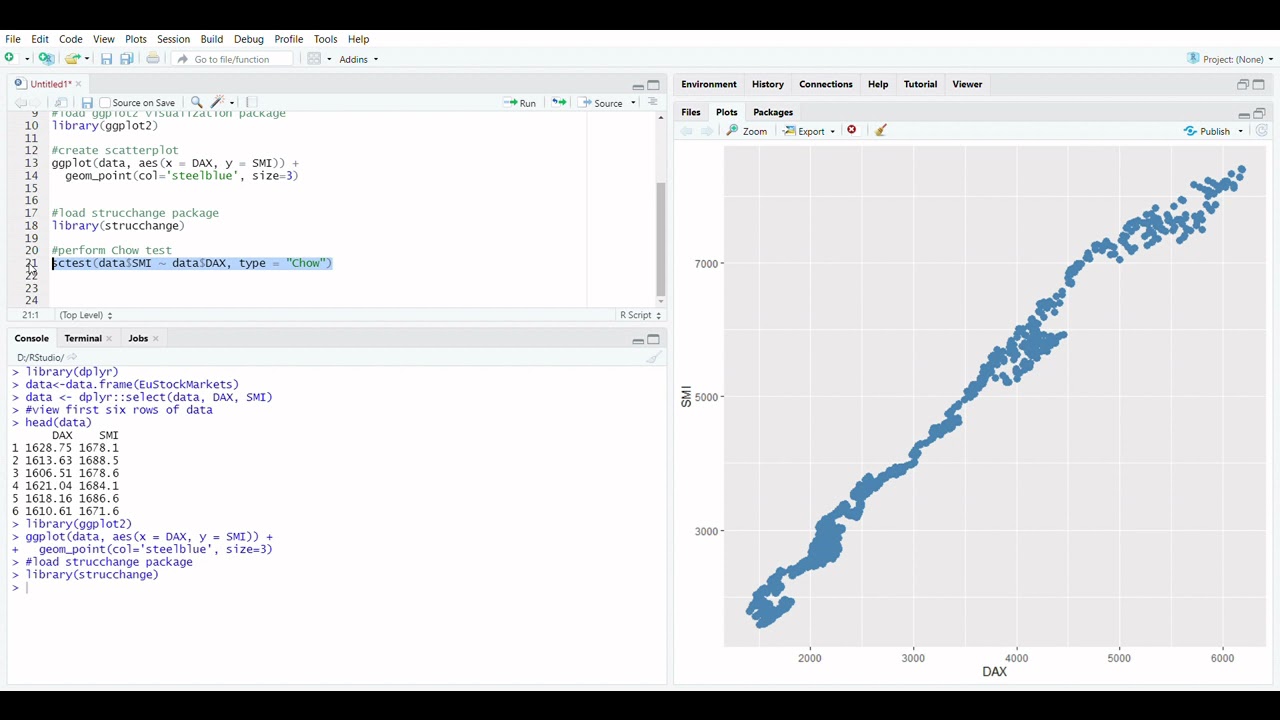This screenshot has height=720, width=1280.
Task: Click the Publish button
Action: point(1207,131)
